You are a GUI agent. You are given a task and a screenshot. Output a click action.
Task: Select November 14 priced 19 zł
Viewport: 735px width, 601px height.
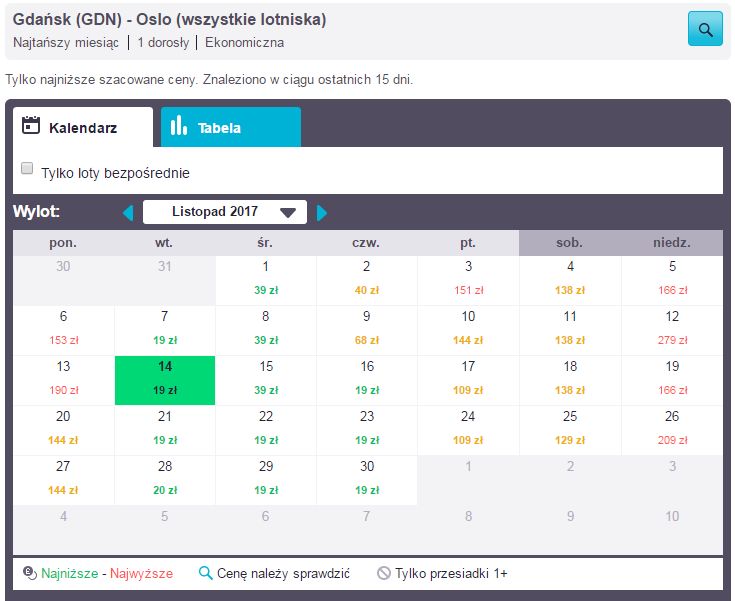click(x=165, y=380)
